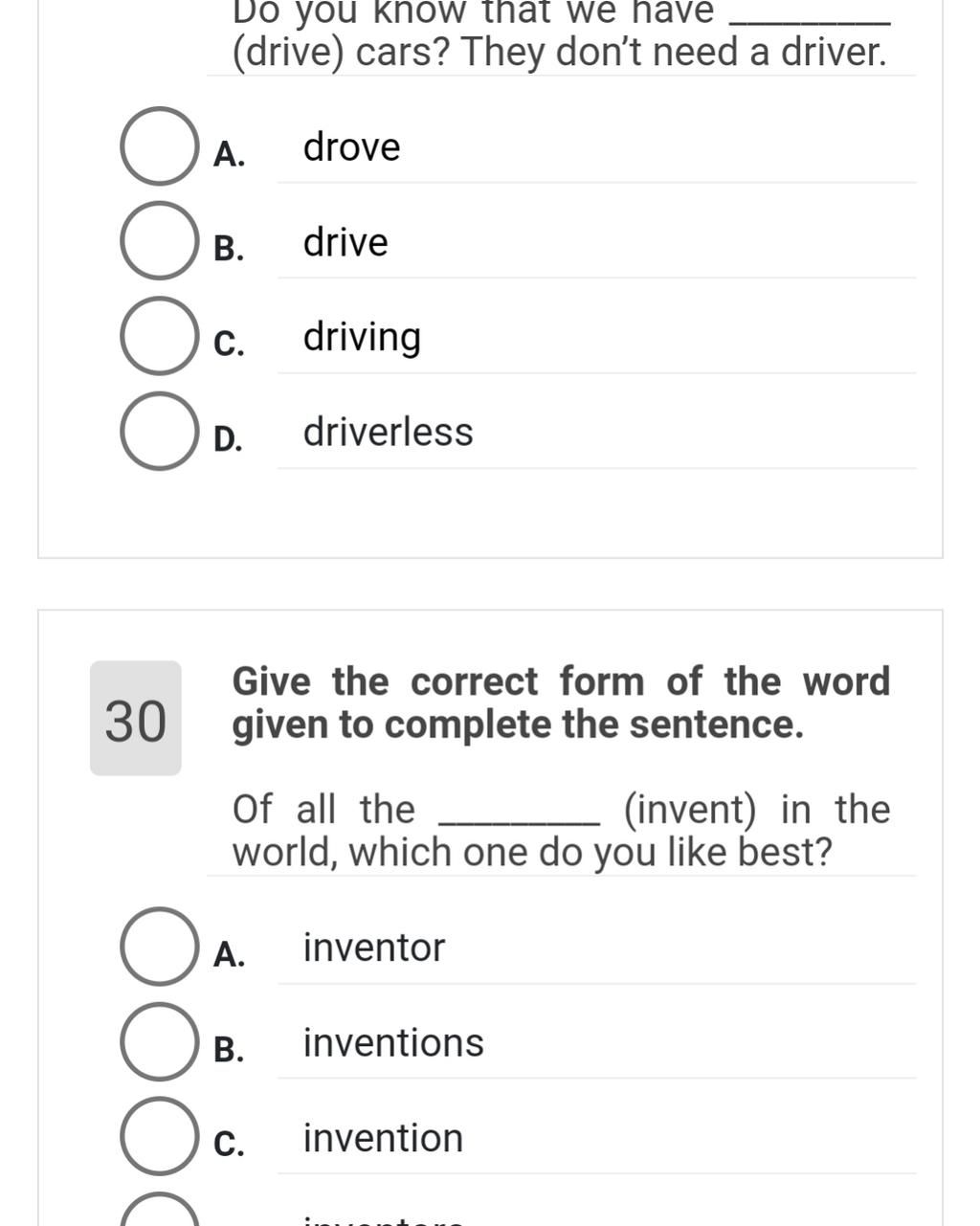Pick the "driverless" radio button

tap(159, 432)
